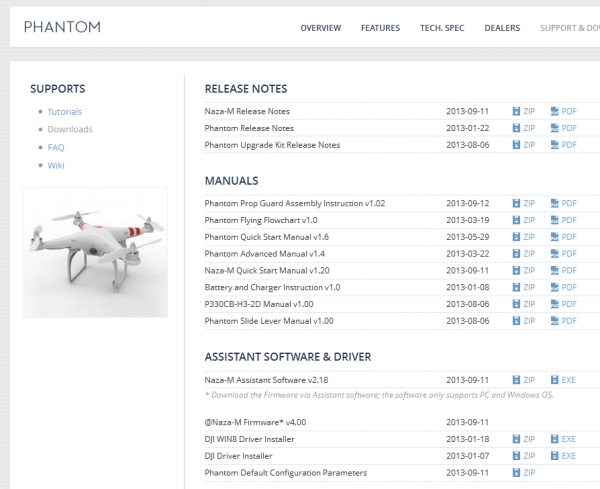Download ZIP for Phantom Upgrade Kit Release Notes
Image resolution: width=600 pixels, height=489 pixels.
coord(523,145)
